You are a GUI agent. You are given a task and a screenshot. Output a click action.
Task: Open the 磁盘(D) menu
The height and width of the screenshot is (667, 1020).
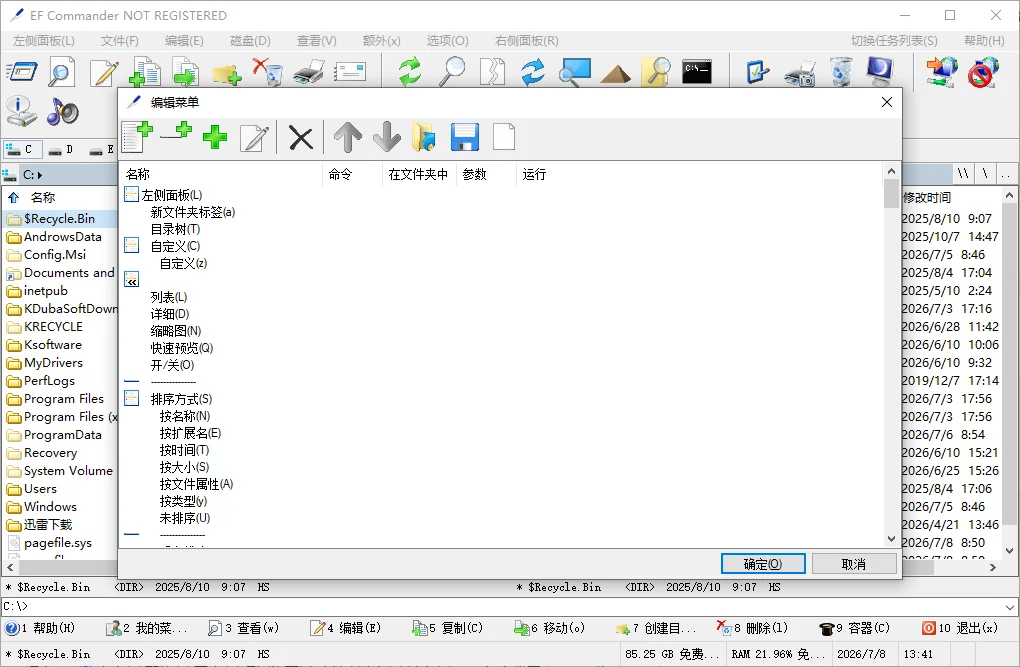[250, 40]
